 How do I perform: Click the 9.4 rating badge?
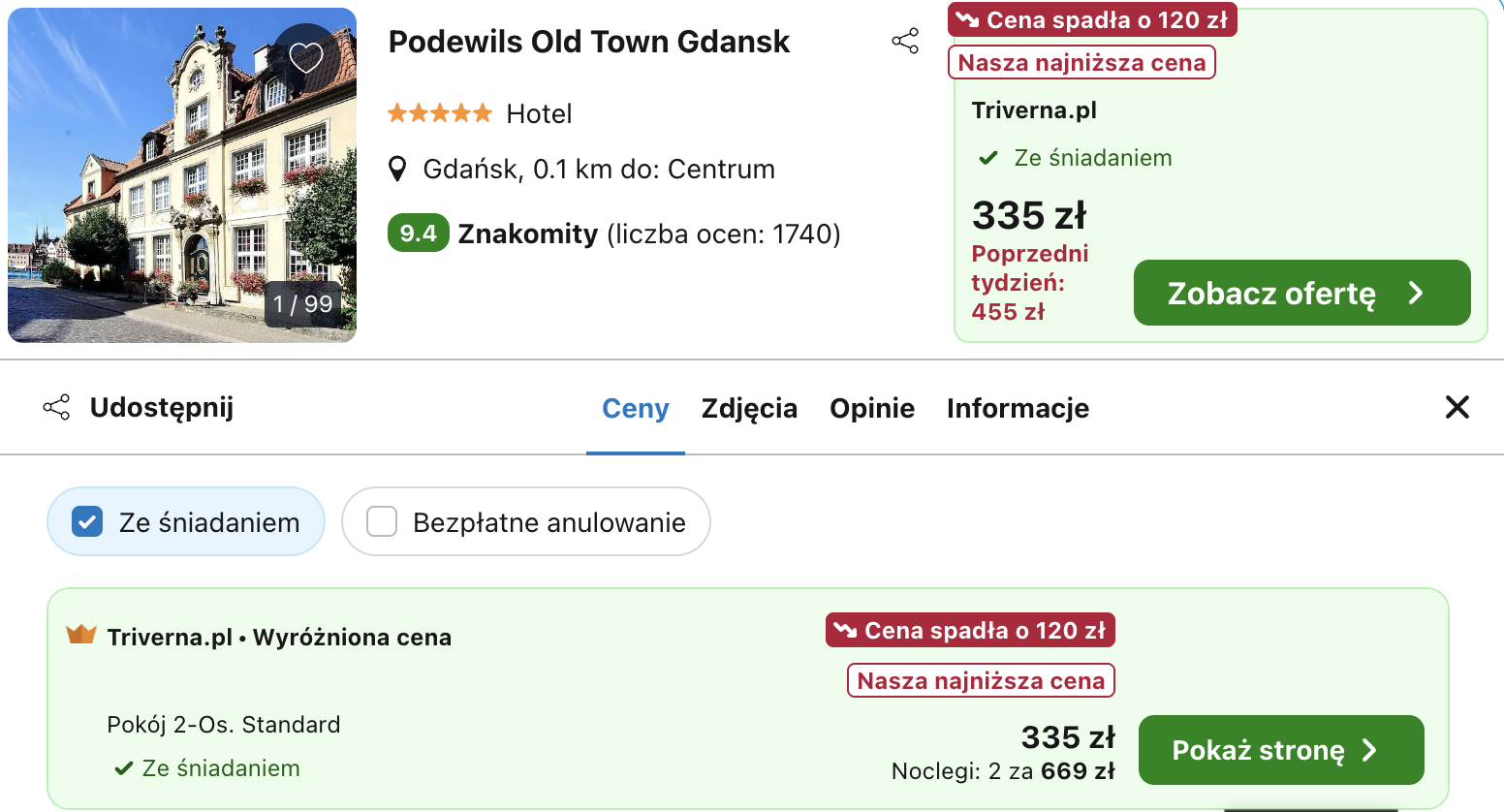418,234
